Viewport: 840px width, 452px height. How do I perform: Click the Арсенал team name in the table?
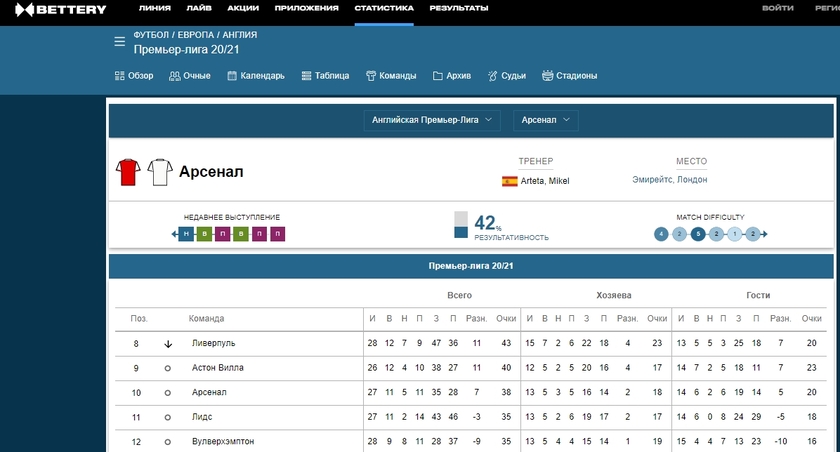[209, 393]
